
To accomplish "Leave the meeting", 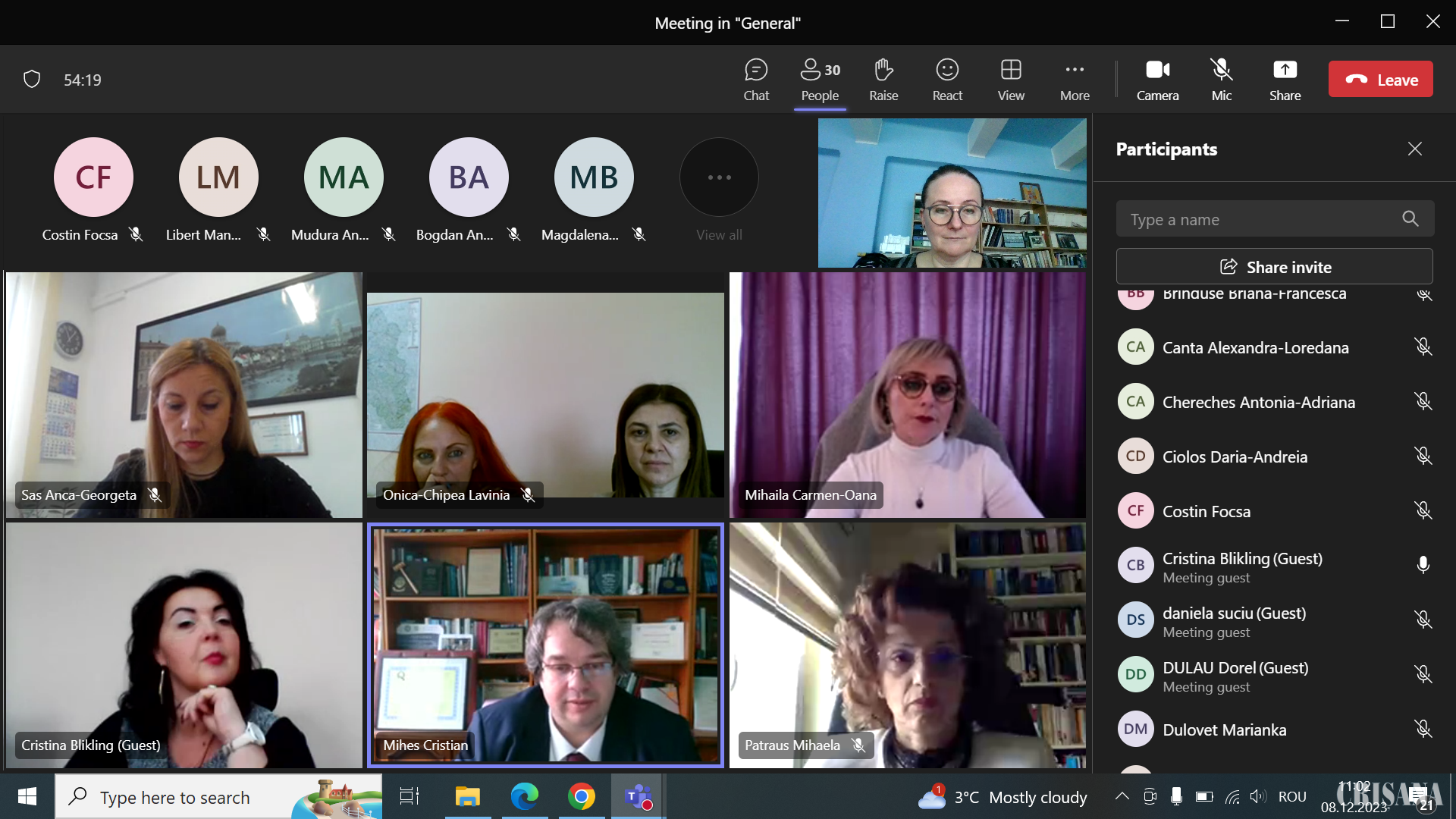I will click(x=1380, y=80).
